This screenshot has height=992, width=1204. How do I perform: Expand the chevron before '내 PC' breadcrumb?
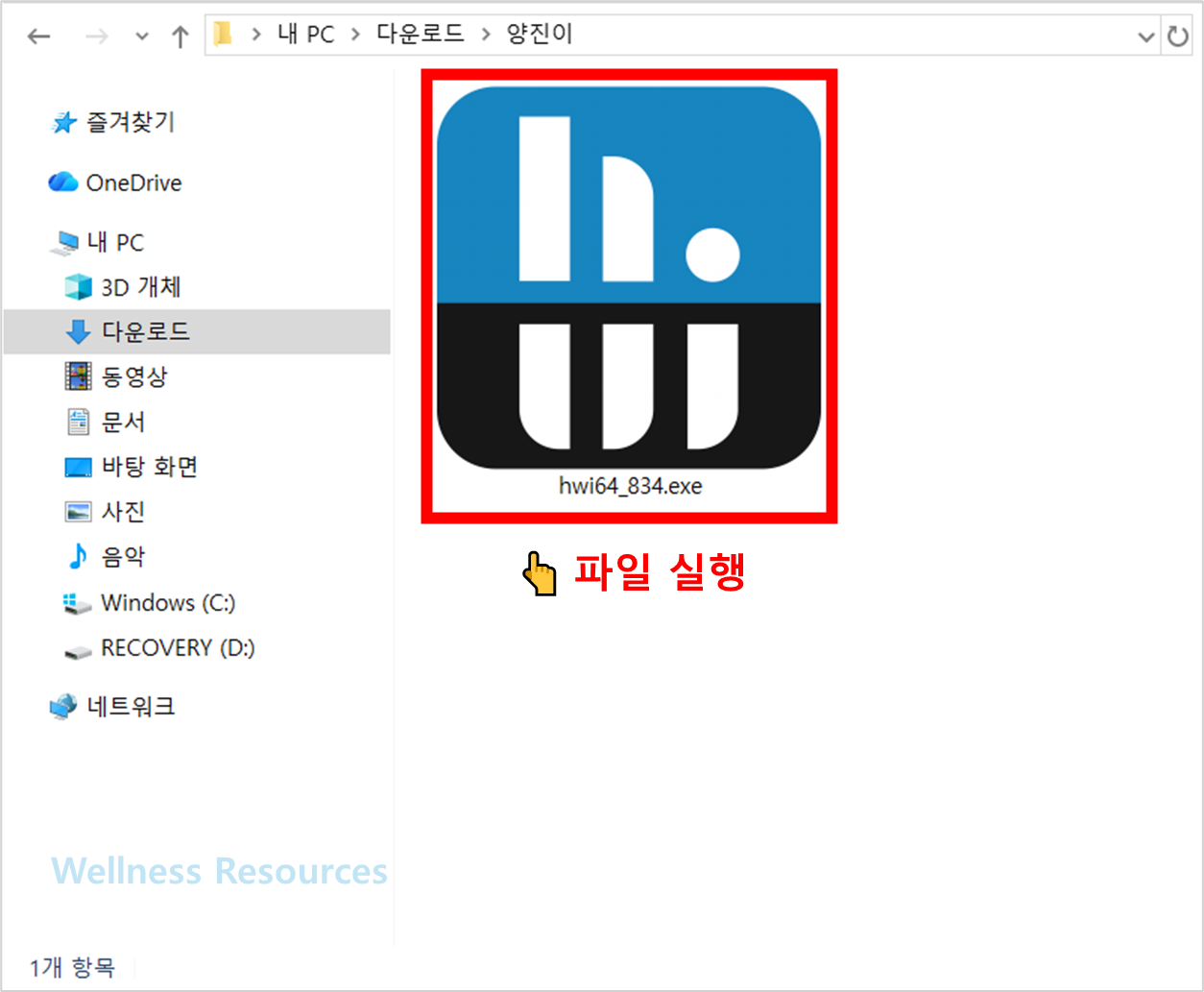[256, 35]
